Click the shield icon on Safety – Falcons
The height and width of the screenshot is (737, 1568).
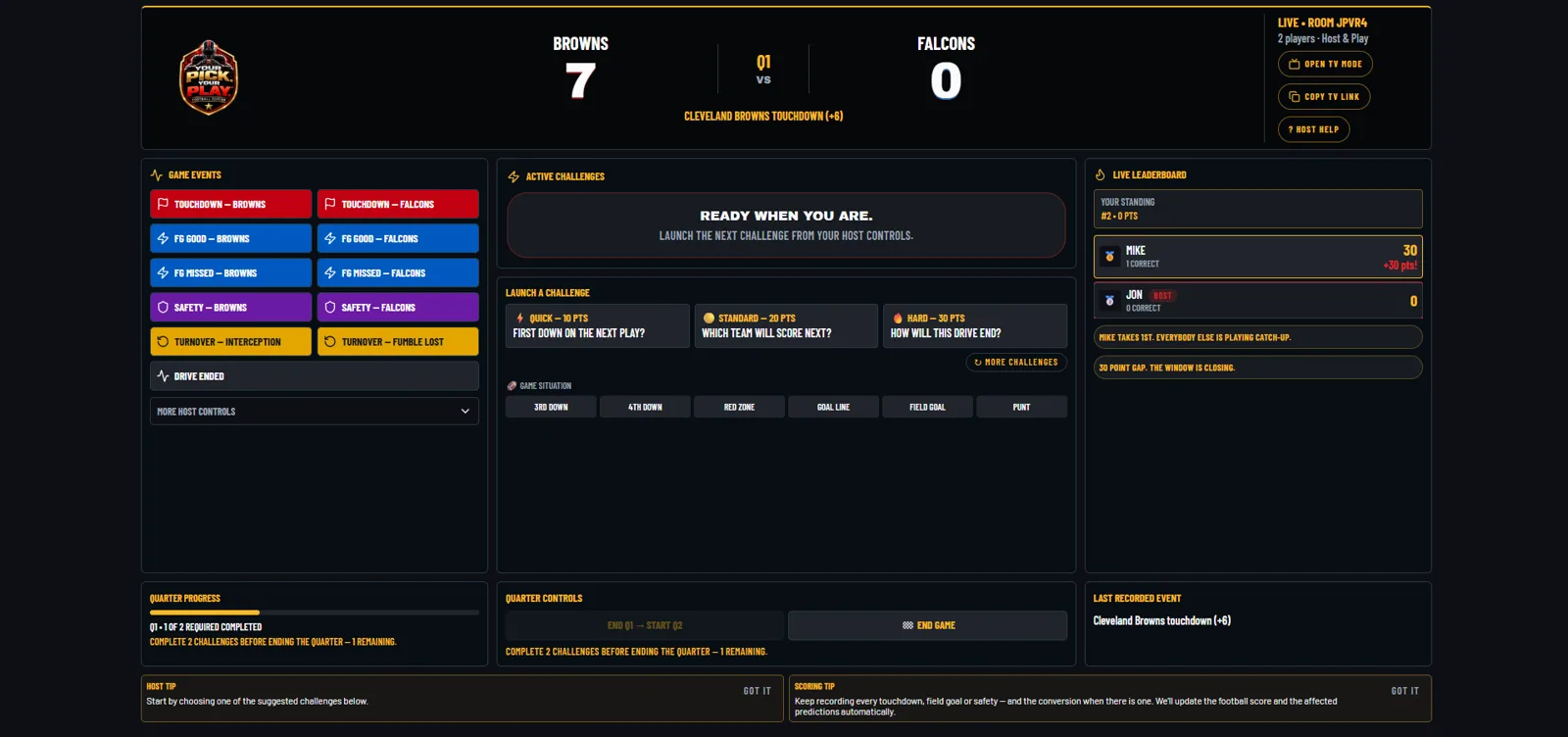coord(330,307)
